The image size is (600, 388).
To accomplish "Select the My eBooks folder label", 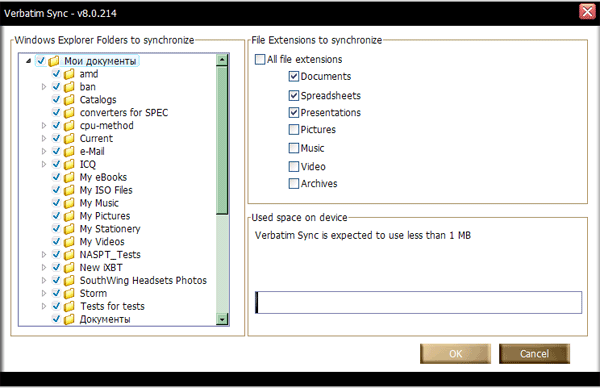I will pyautogui.click(x=103, y=178).
